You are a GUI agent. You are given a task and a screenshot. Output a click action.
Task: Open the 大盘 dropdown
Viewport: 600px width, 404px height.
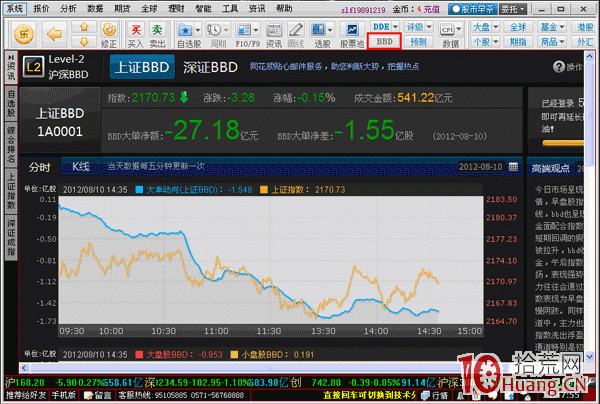[x=485, y=27]
